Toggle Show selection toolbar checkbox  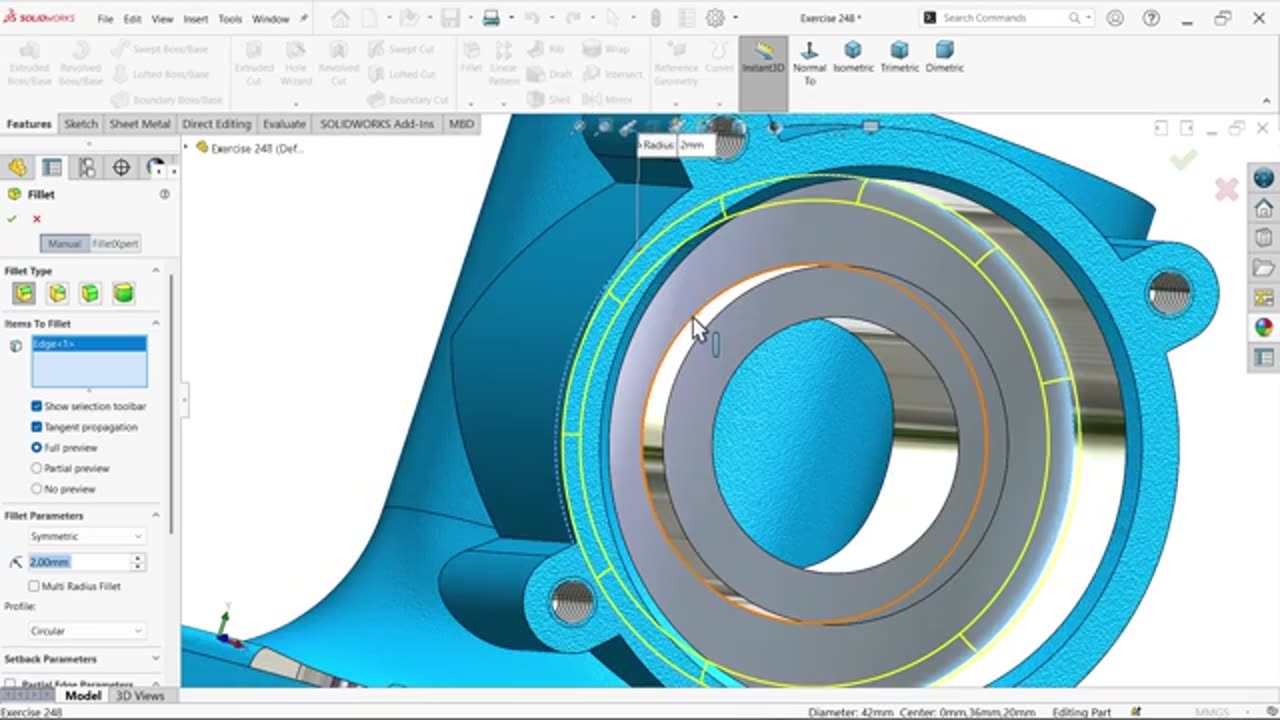[x=37, y=406]
